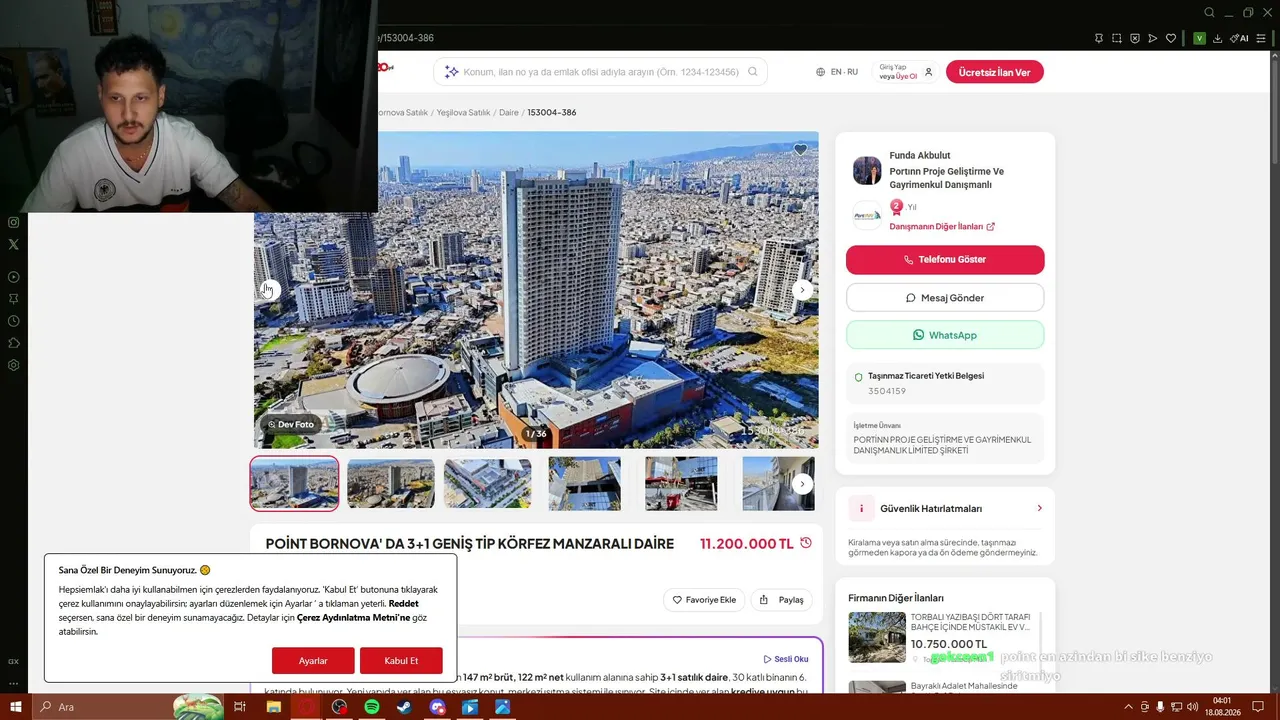Click the volume icon in the system tray

click(1193, 707)
